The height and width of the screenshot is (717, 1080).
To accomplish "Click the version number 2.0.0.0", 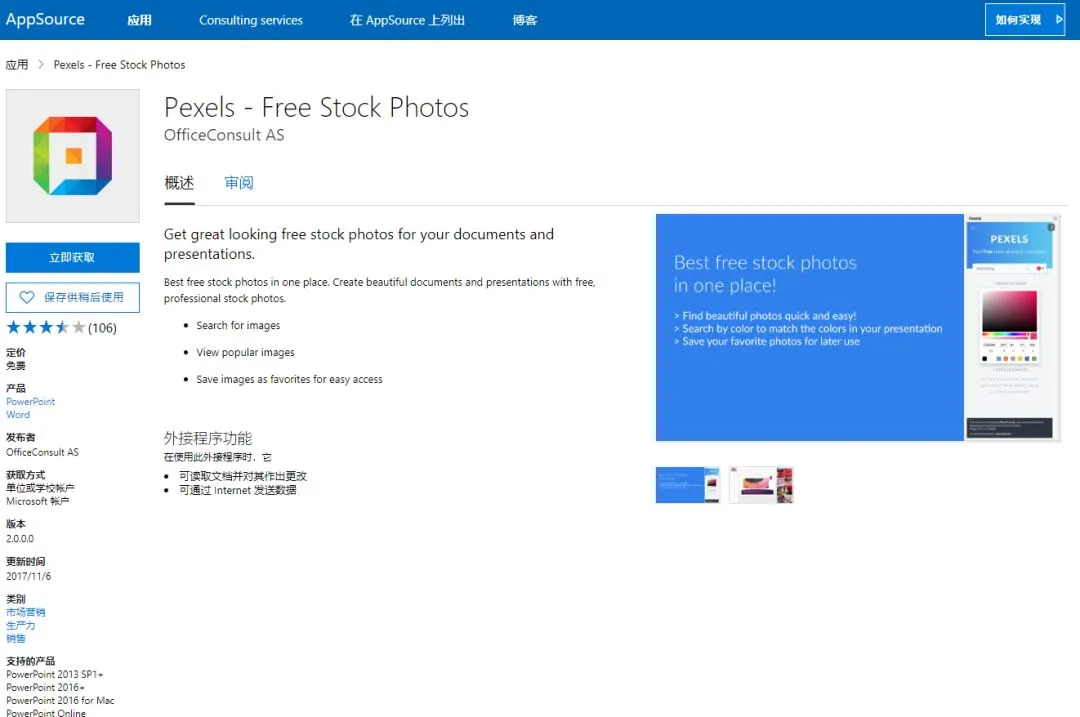I will [x=20, y=539].
